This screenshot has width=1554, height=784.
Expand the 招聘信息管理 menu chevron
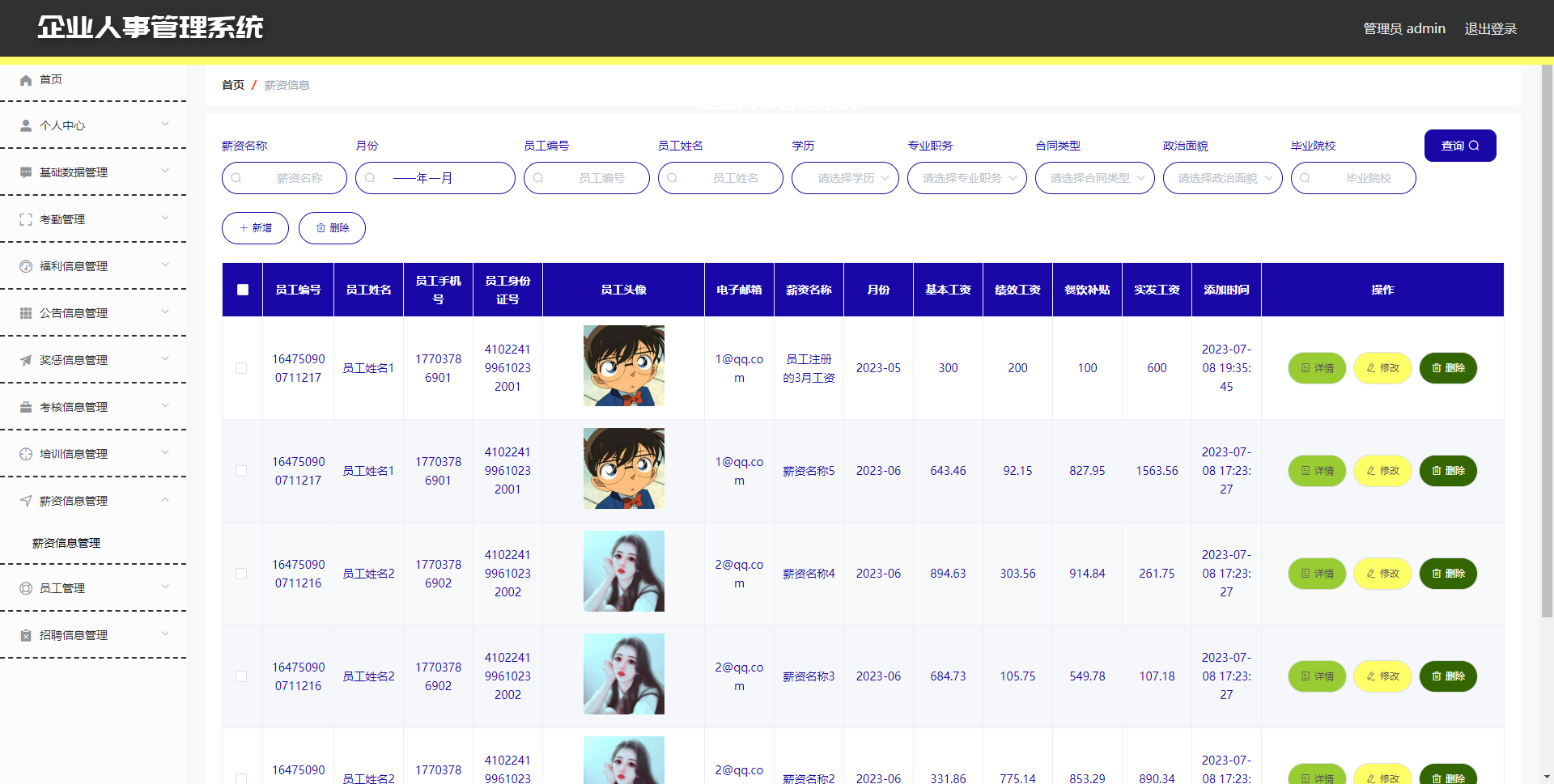(165, 634)
